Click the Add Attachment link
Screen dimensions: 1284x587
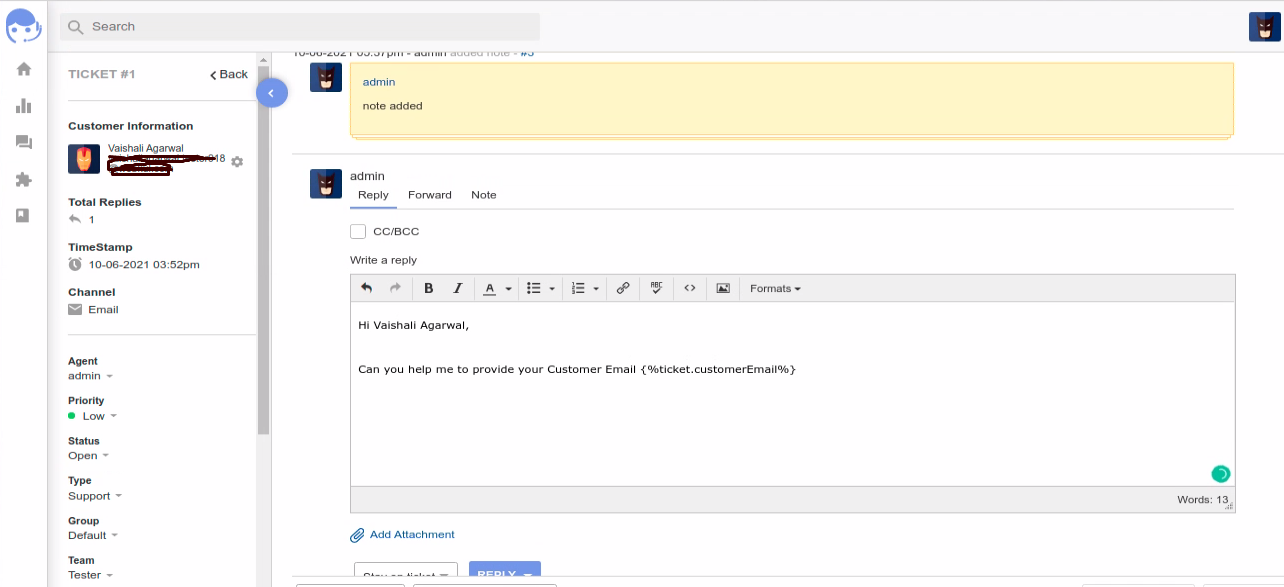point(411,534)
